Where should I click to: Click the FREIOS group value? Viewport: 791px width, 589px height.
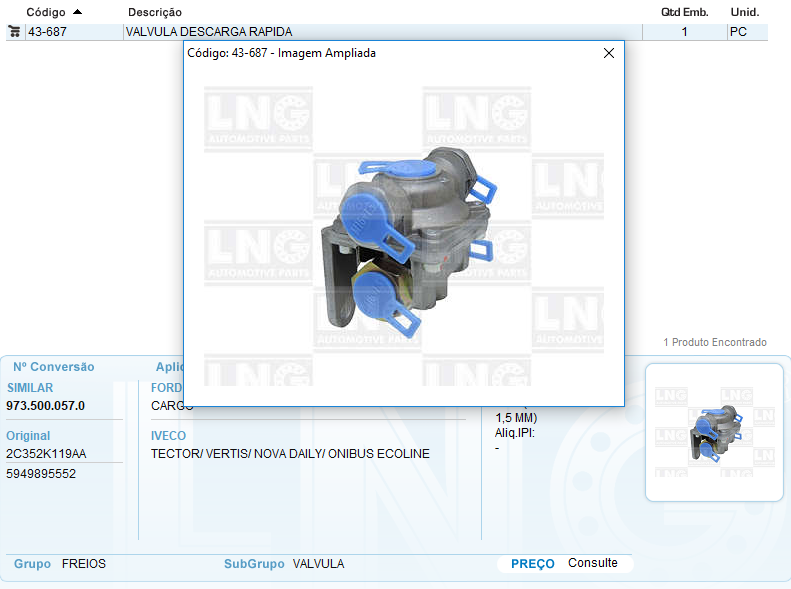(x=84, y=564)
